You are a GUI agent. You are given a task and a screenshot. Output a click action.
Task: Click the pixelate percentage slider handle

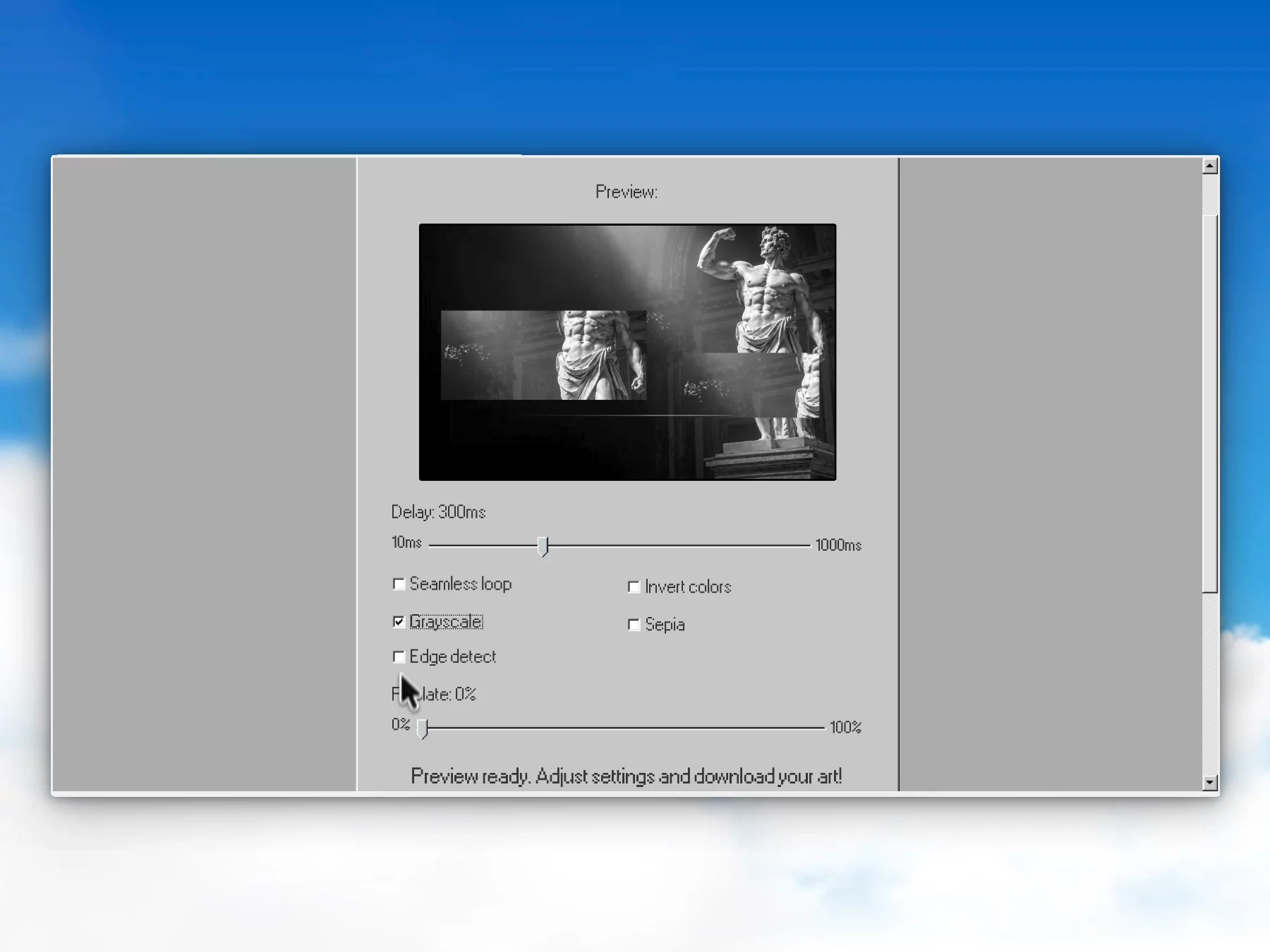(x=423, y=728)
